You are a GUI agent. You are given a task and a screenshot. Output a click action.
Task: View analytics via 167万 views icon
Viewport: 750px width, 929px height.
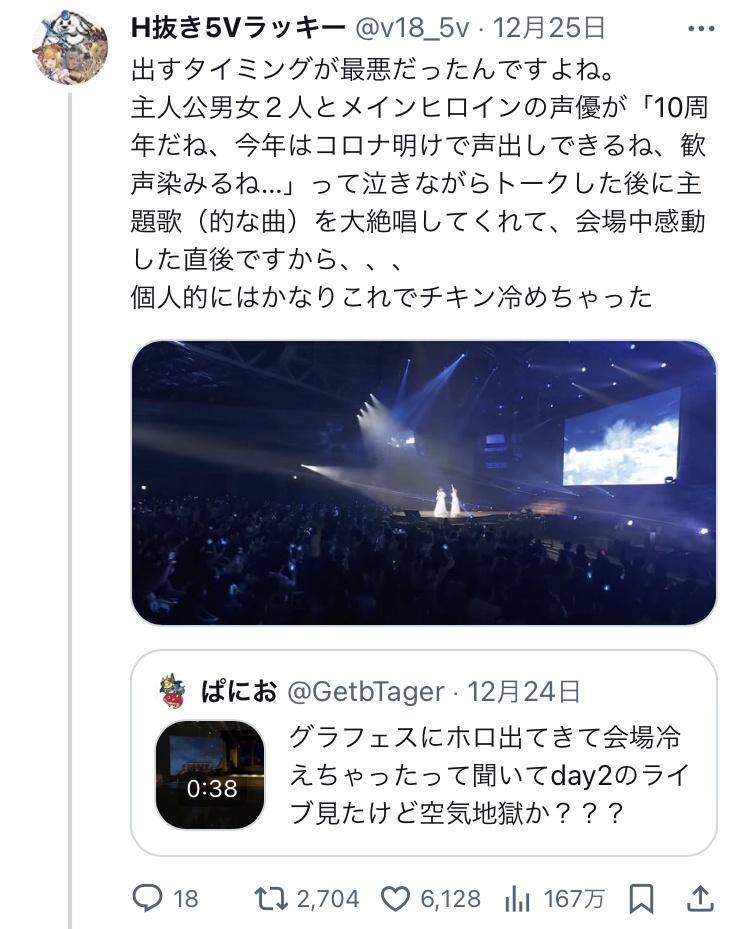click(x=517, y=899)
